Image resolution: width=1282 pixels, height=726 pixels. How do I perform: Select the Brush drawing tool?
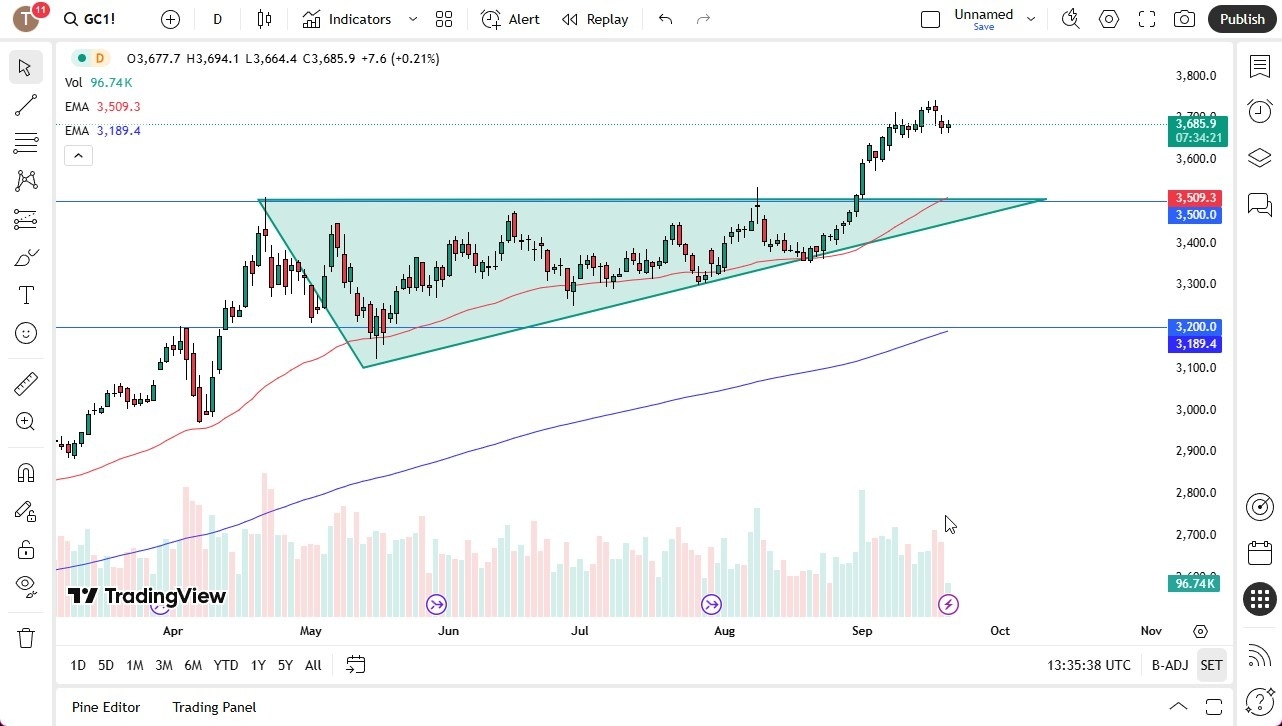tap(25, 256)
